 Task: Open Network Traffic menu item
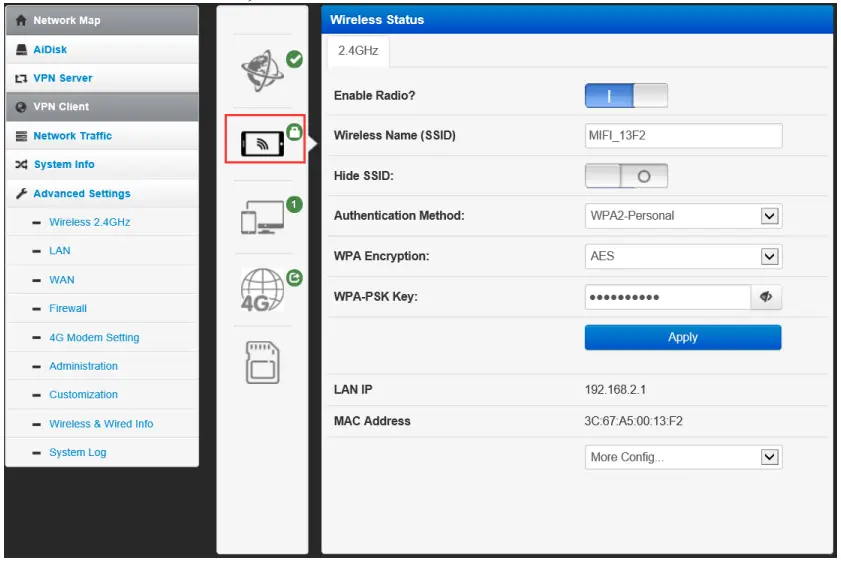tap(102, 136)
